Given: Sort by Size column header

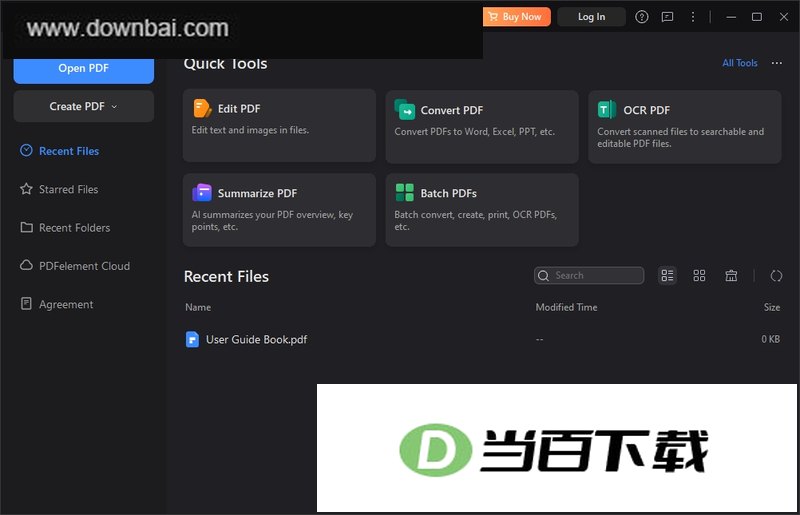Looking at the screenshot, I should (x=771, y=307).
